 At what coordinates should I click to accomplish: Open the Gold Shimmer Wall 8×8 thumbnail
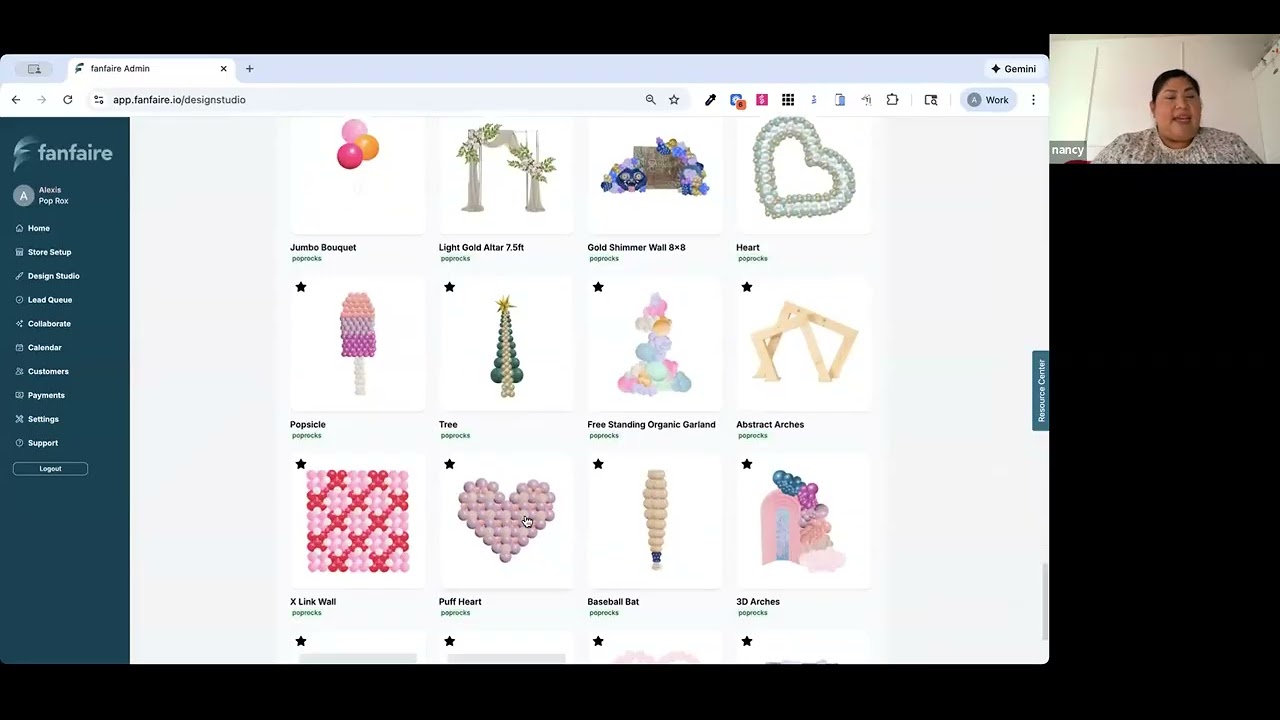[655, 175]
